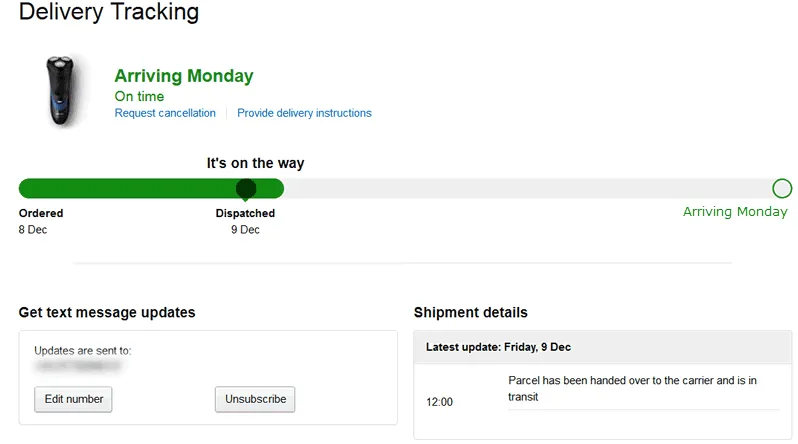798x444 pixels.
Task: Click the dark Dispatched progress marker
Action: 246,188
